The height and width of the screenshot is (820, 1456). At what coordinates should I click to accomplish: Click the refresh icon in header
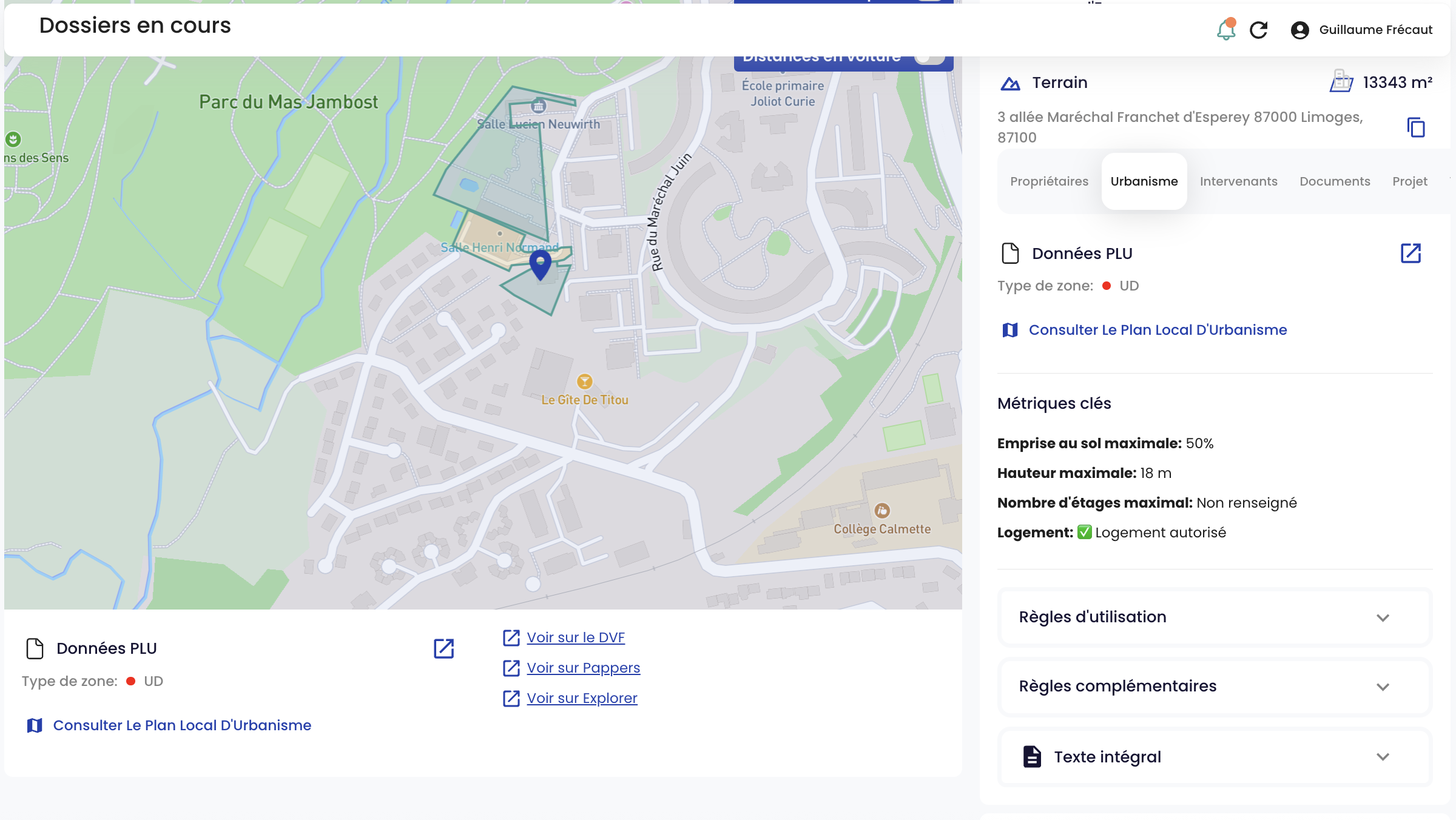point(1259,30)
